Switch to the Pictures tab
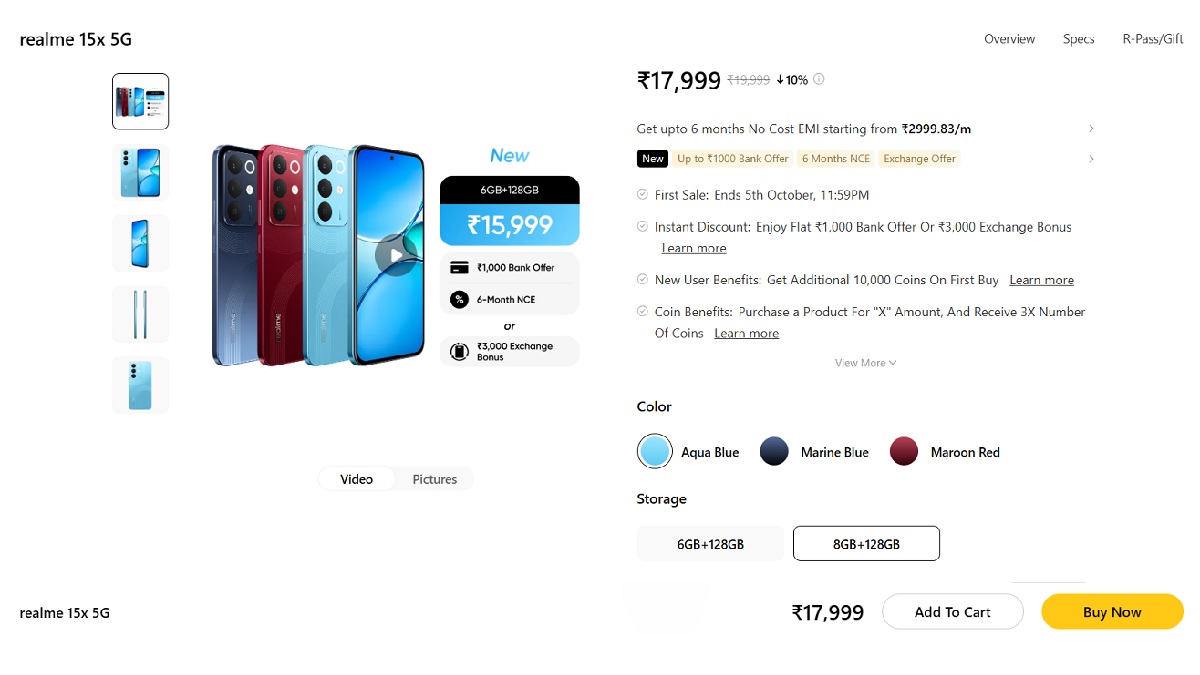The height and width of the screenshot is (675, 1200). coord(434,480)
